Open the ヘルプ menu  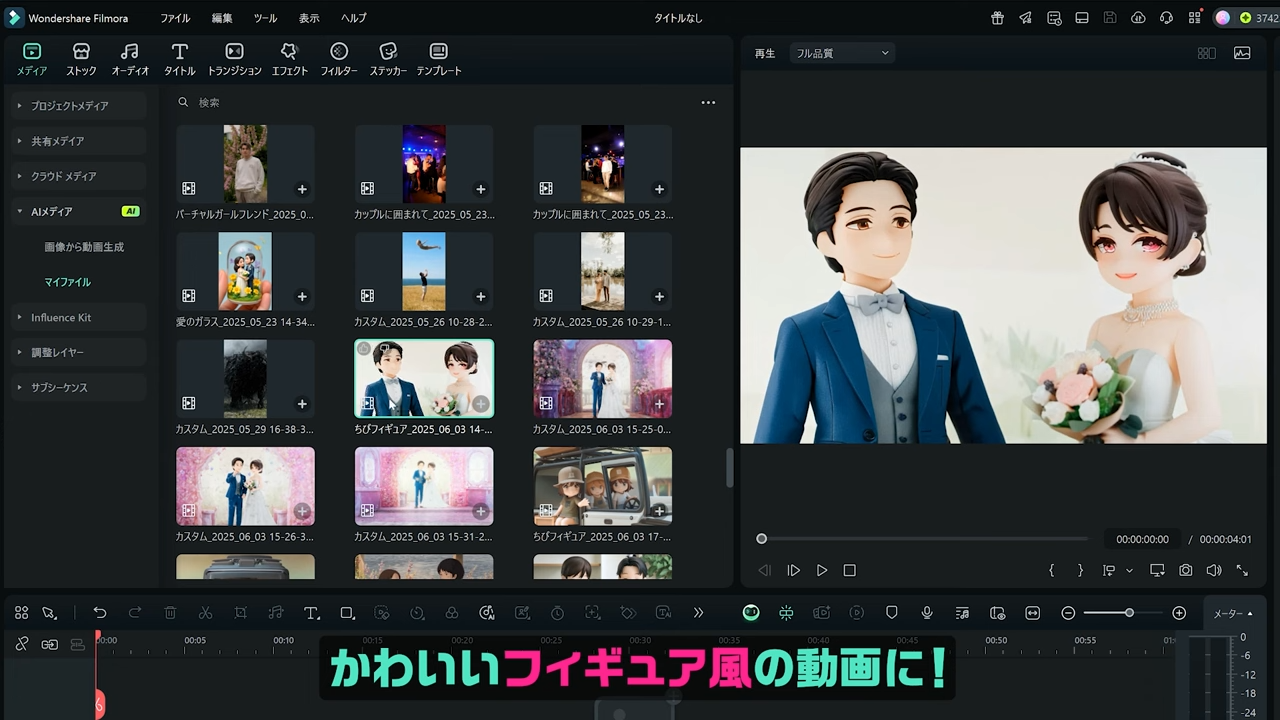[x=353, y=18]
